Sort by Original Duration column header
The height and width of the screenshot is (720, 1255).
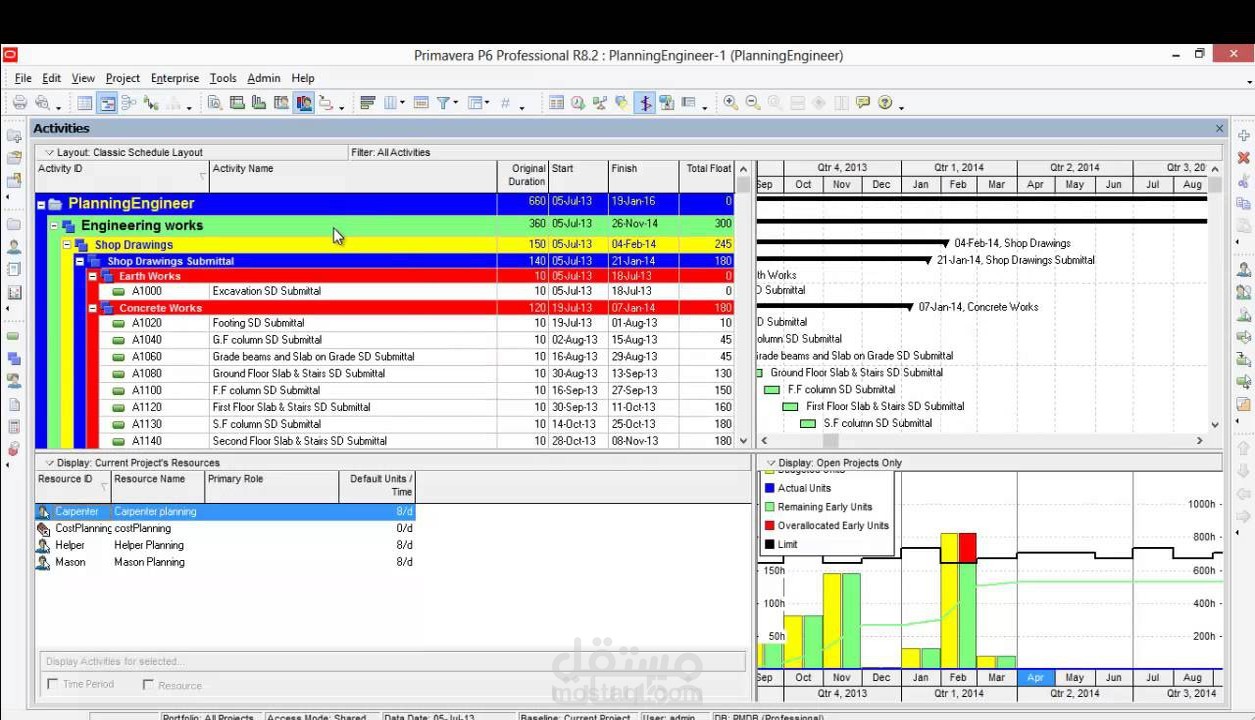pyautogui.click(x=523, y=175)
